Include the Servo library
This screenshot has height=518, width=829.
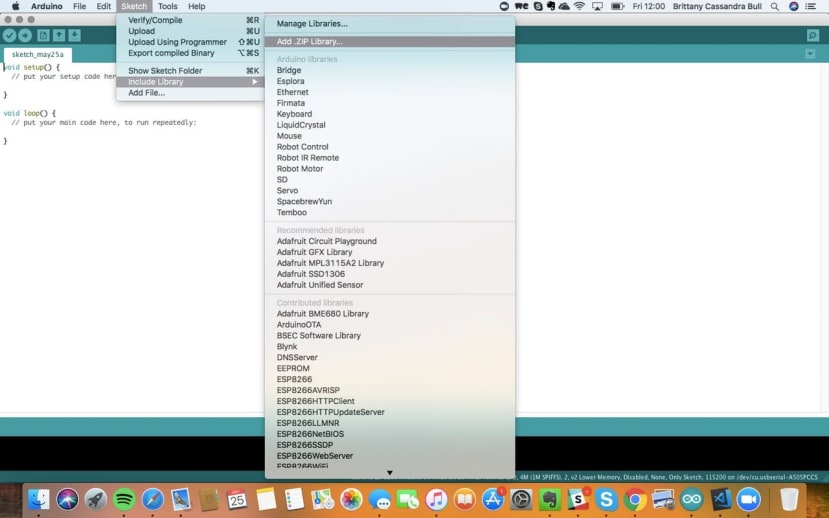(390, 190)
